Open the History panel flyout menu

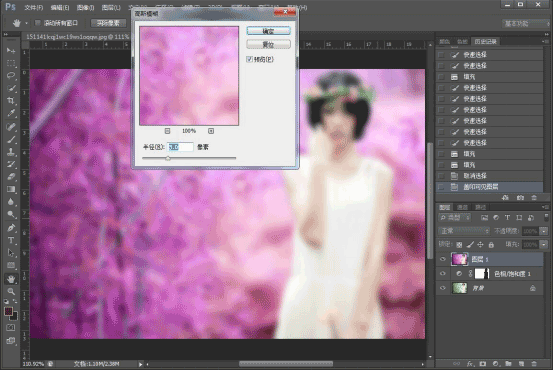(546, 41)
